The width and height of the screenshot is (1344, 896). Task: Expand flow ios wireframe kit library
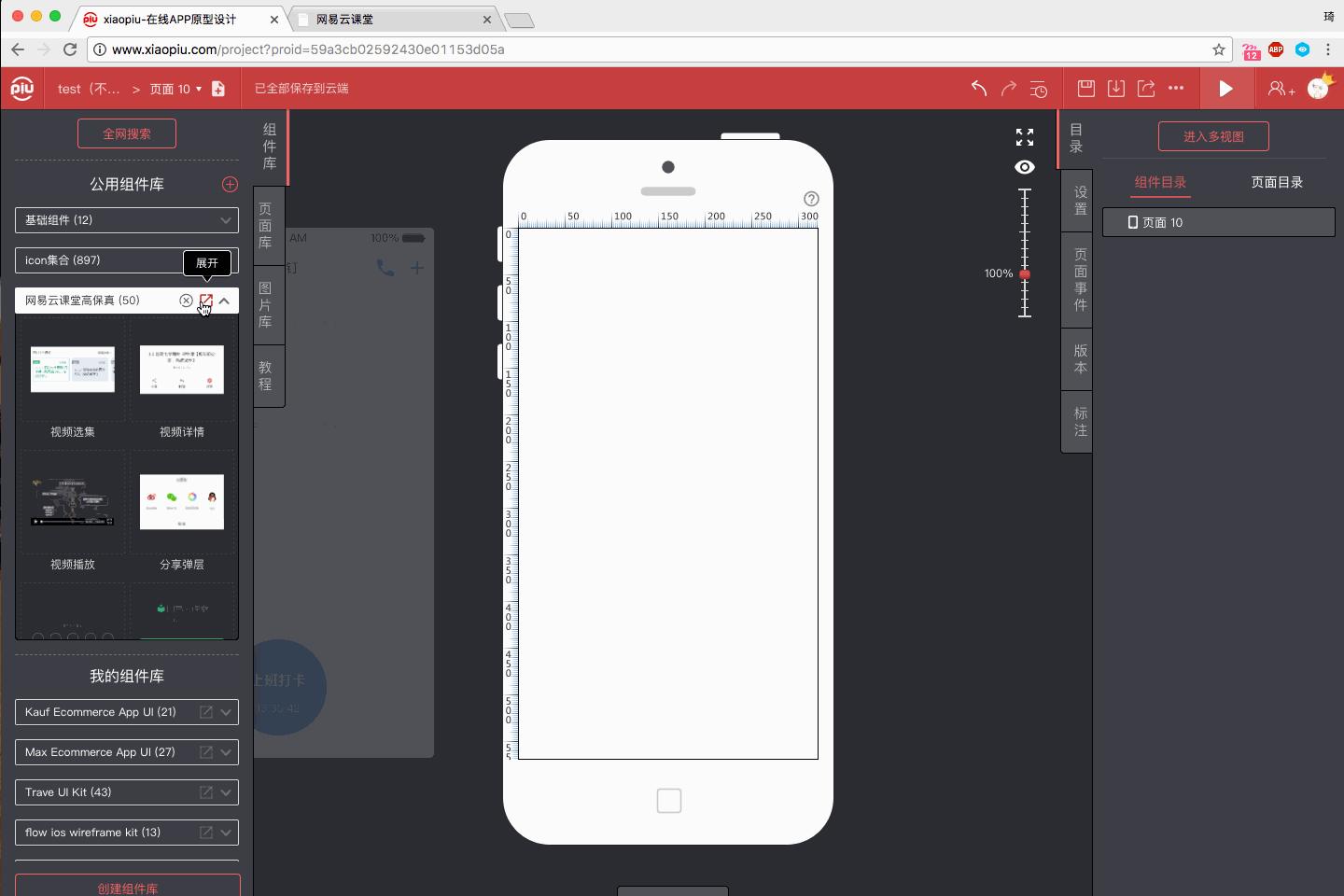click(x=226, y=833)
